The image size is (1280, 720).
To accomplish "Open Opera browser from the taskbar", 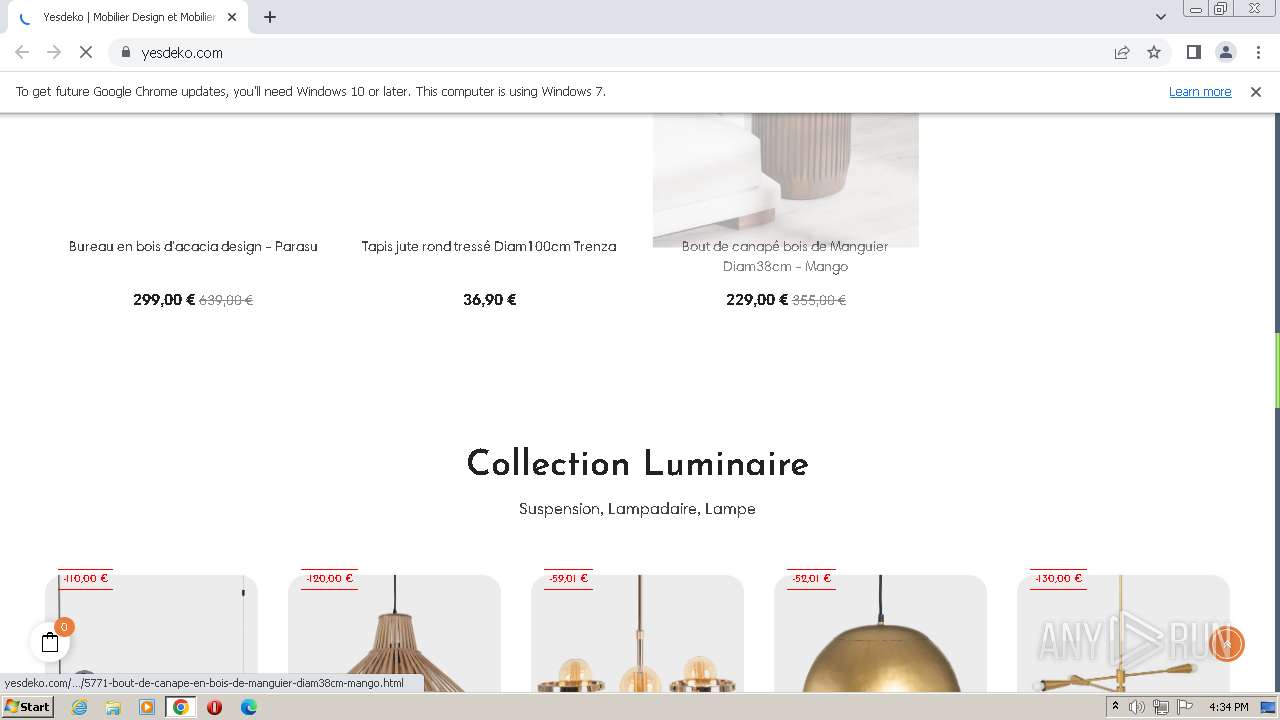I will coord(214,707).
